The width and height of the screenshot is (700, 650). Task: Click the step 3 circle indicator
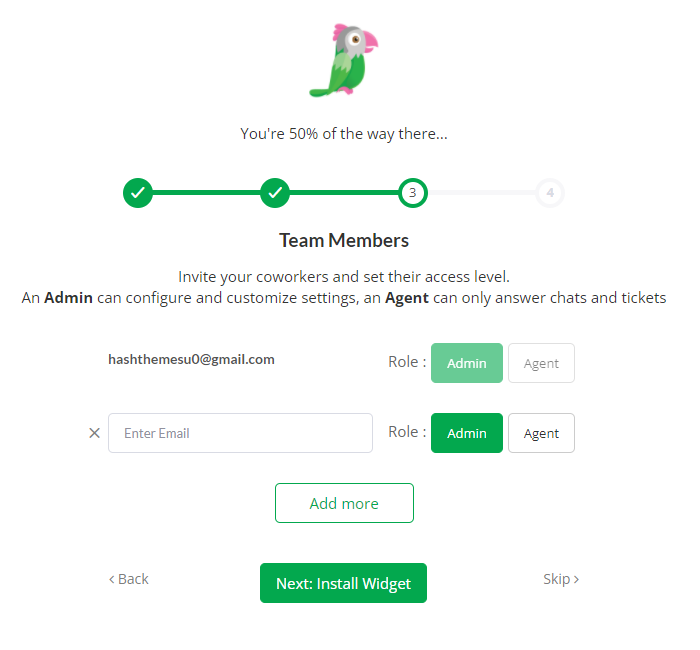[413, 193]
